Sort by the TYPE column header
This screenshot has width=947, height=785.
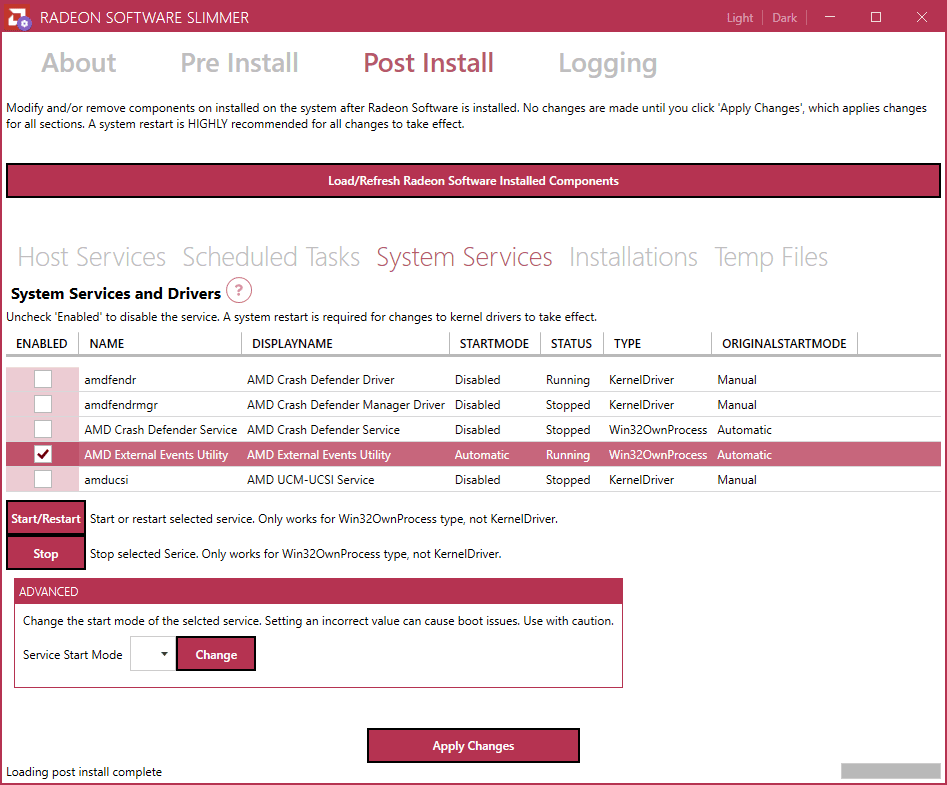pos(657,344)
